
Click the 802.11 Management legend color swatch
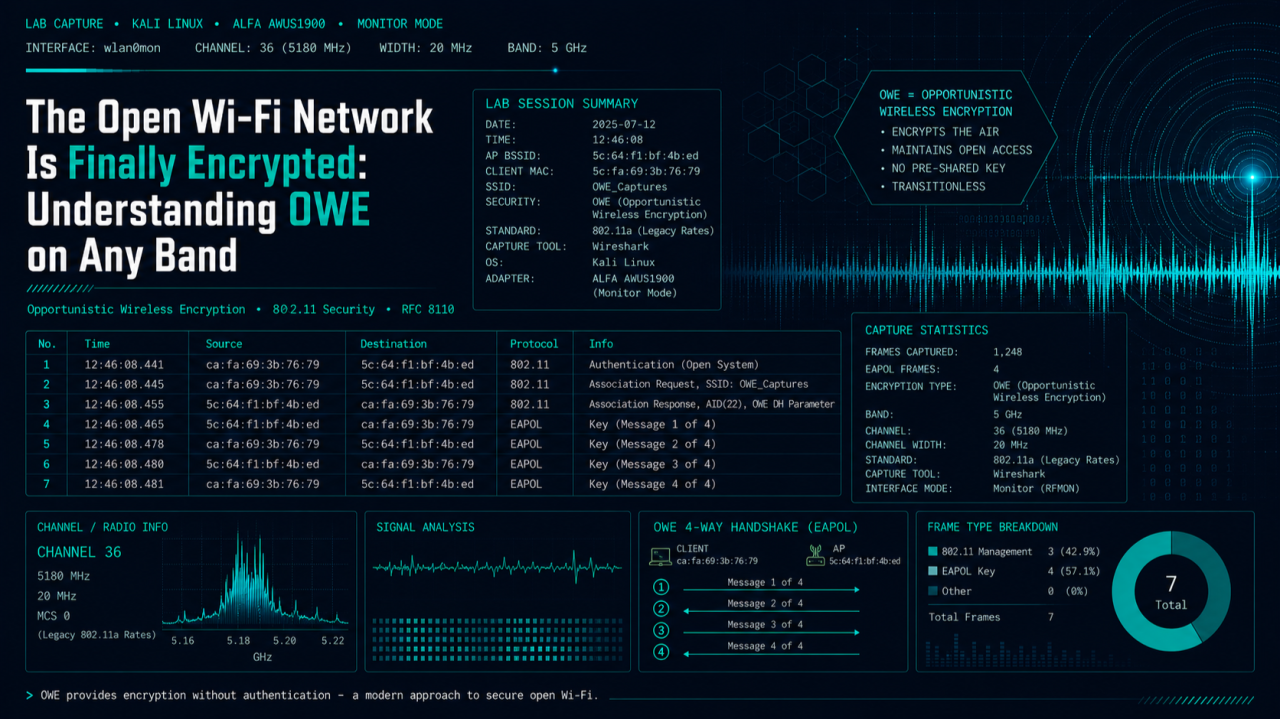point(933,552)
